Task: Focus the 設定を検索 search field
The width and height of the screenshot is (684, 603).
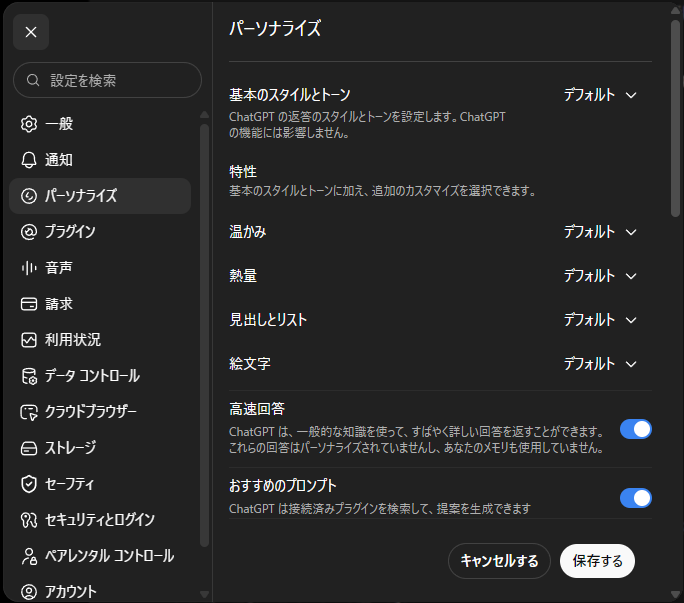Action: tap(107, 80)
